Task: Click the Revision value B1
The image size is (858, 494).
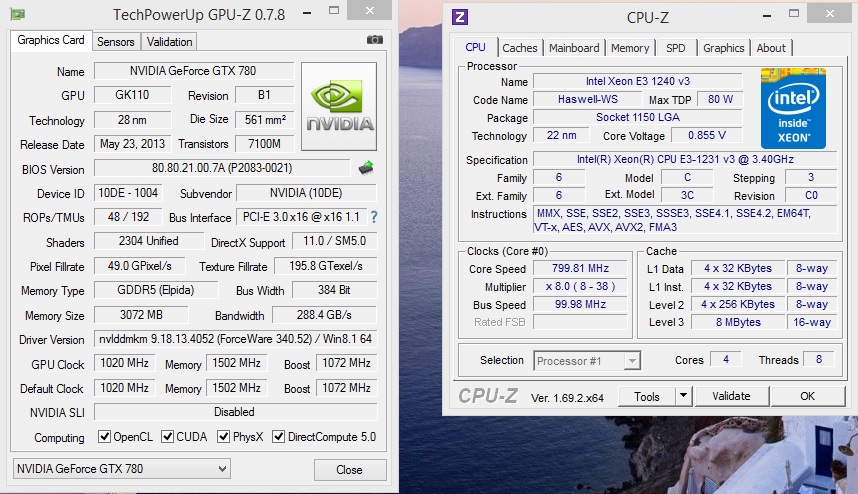Action: point(264,95)
